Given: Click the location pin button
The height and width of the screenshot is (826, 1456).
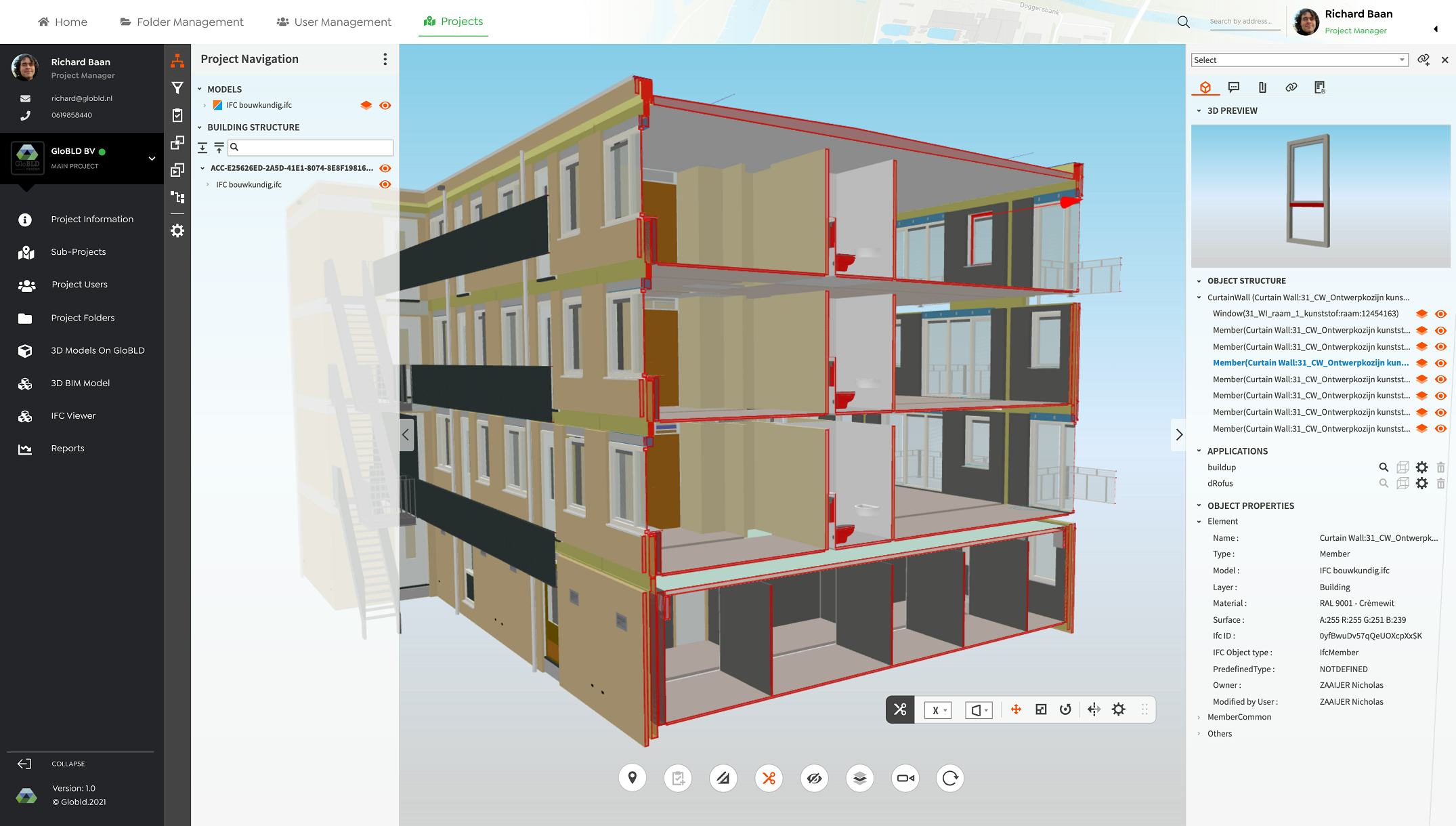Looking at the screenshot, I should pyautogui.click(x=633, y=778).
